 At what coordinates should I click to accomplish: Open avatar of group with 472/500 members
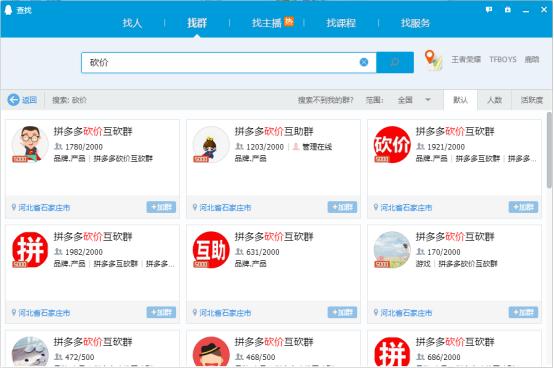pyautogui.click(x=30, y=352)
